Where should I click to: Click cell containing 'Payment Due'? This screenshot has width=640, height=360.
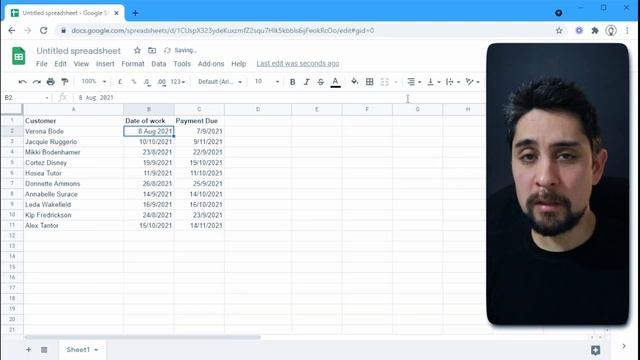[199, 121]
